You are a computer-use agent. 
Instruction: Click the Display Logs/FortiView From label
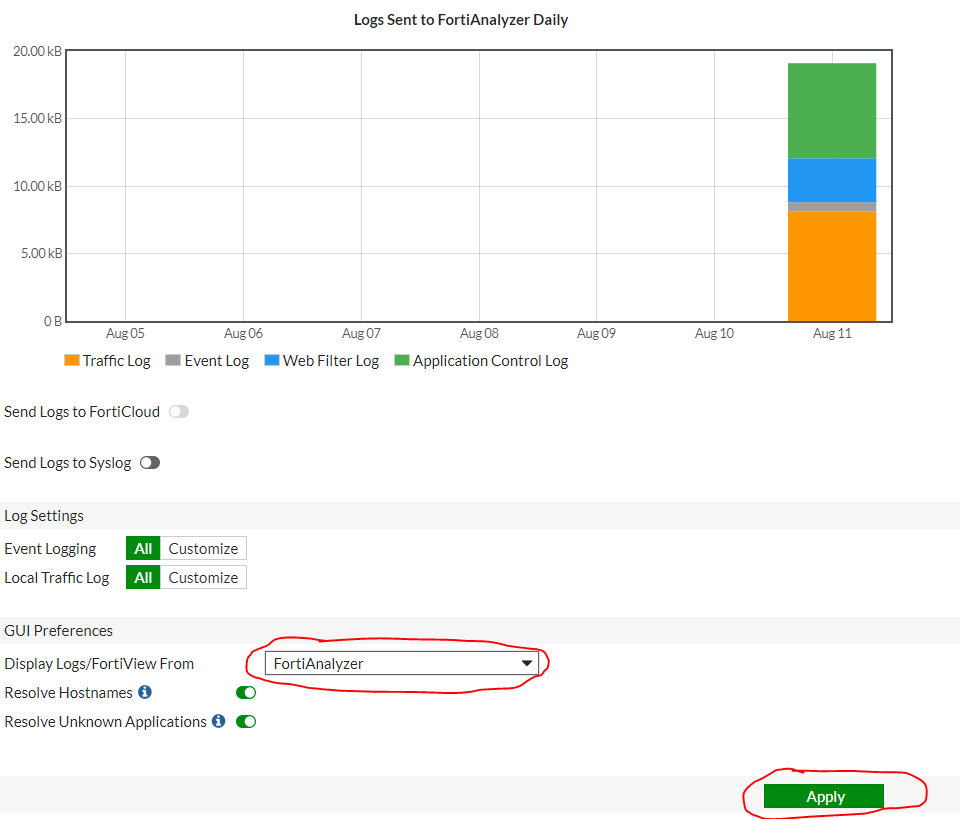[99, 664]
